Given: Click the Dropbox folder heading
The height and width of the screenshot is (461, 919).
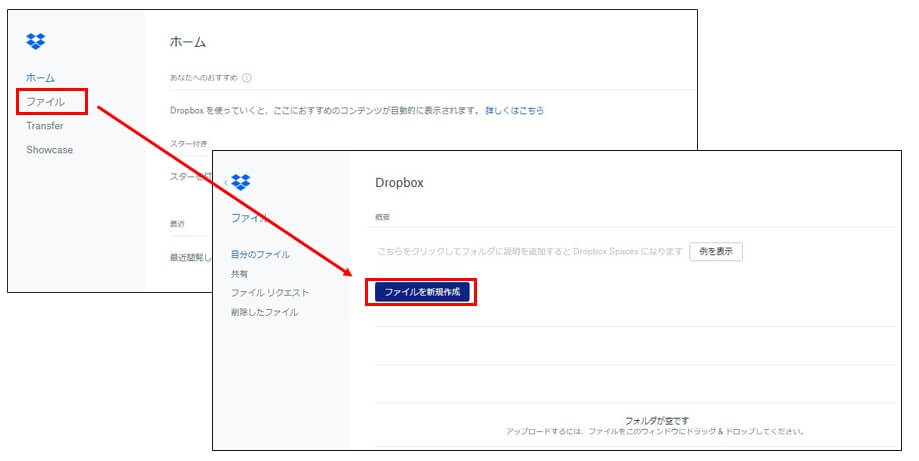Looking at the screenshot, I should point(399,183).
